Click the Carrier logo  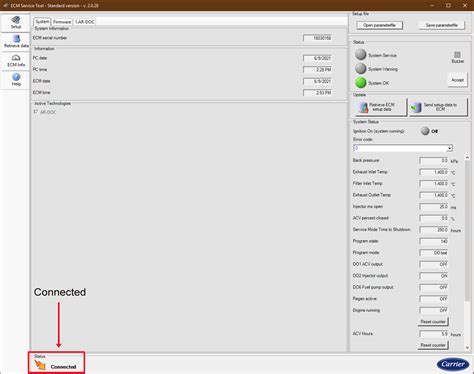coord(453,364)
